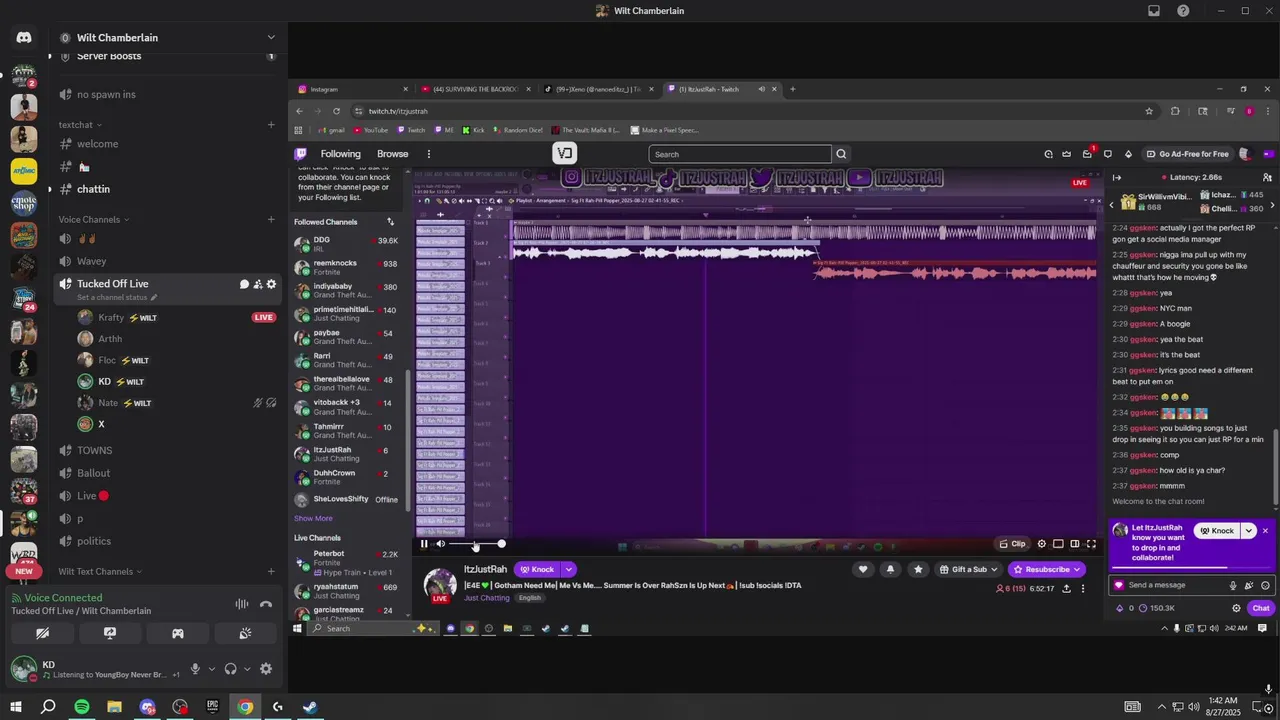Click the Knock button in the chat popup
Screen dimensions: 1280x720
[x=1217, y=531]
